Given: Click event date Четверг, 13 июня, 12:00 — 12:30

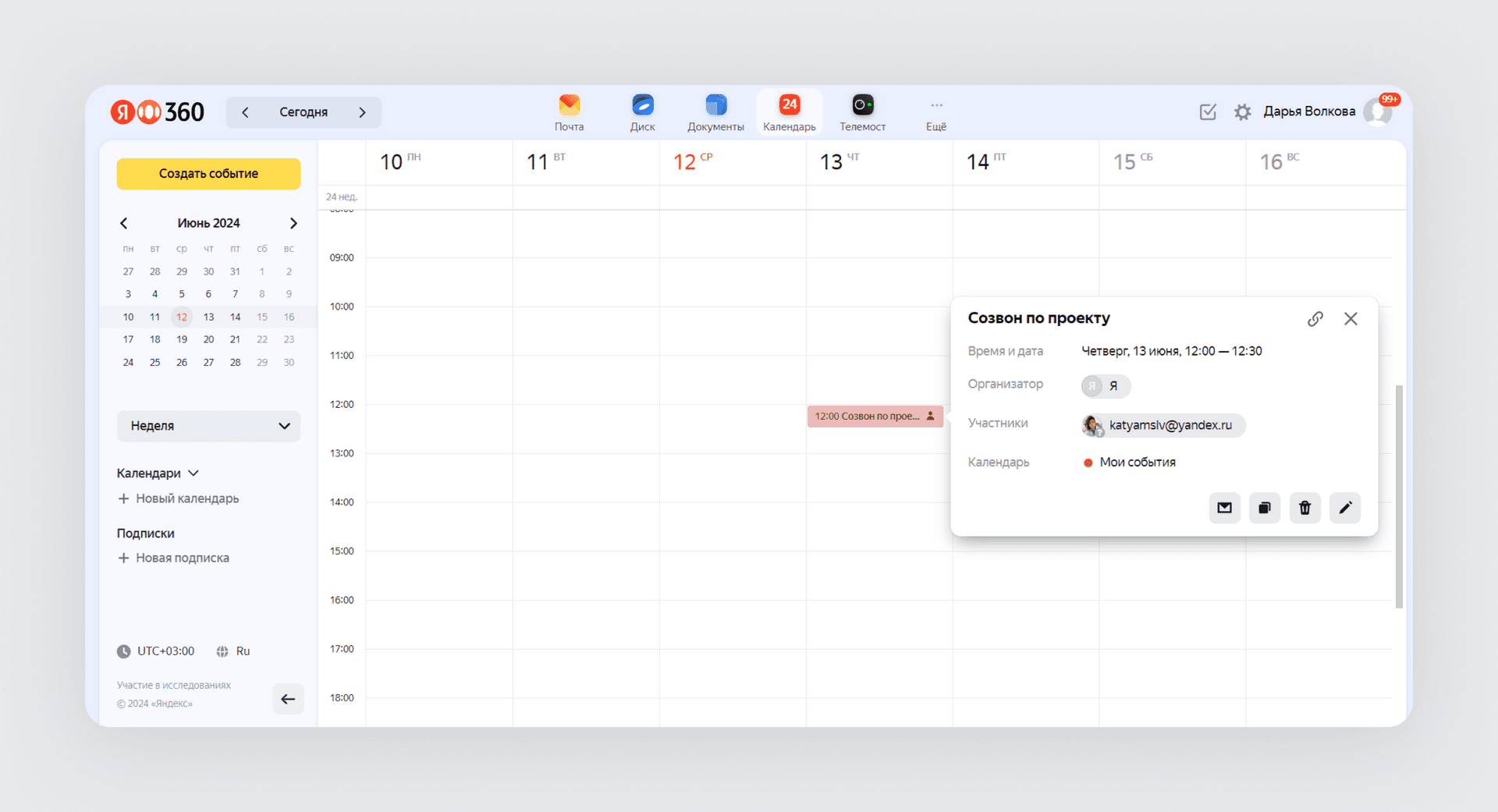Looking at the screenshot, I should point(1171,351).
